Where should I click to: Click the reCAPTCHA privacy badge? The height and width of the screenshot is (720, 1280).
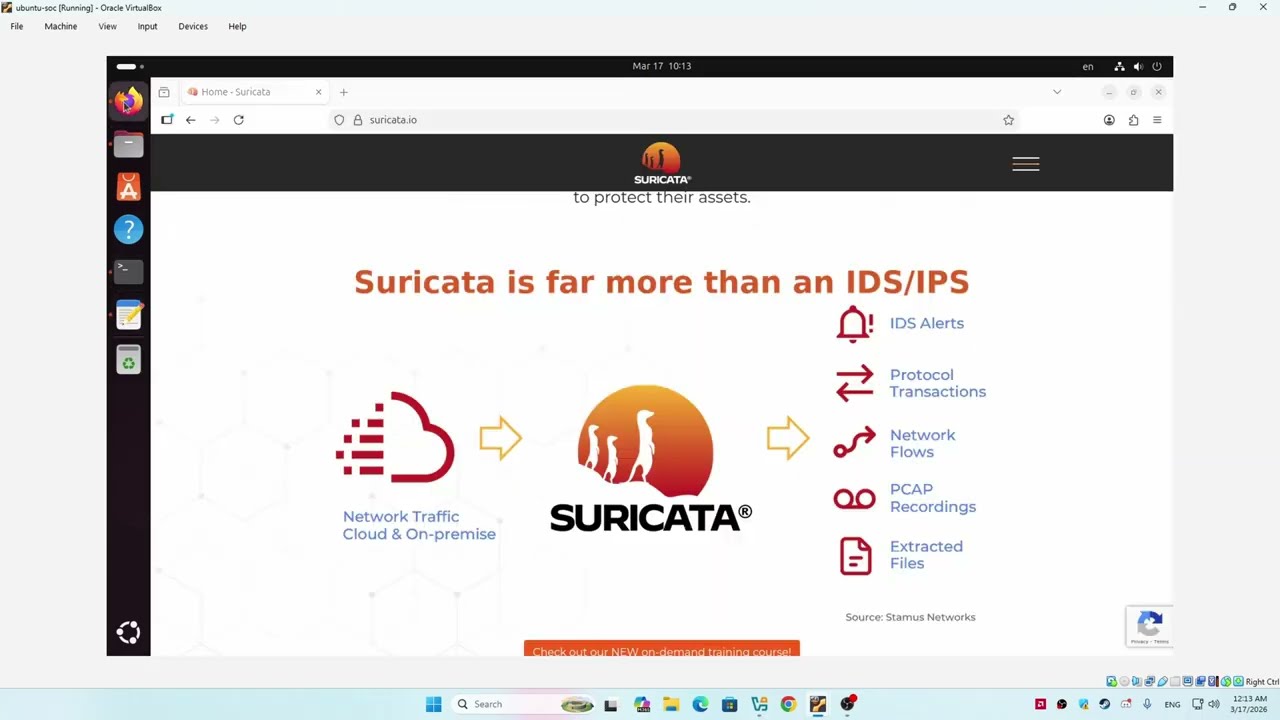click(1149, 626)
